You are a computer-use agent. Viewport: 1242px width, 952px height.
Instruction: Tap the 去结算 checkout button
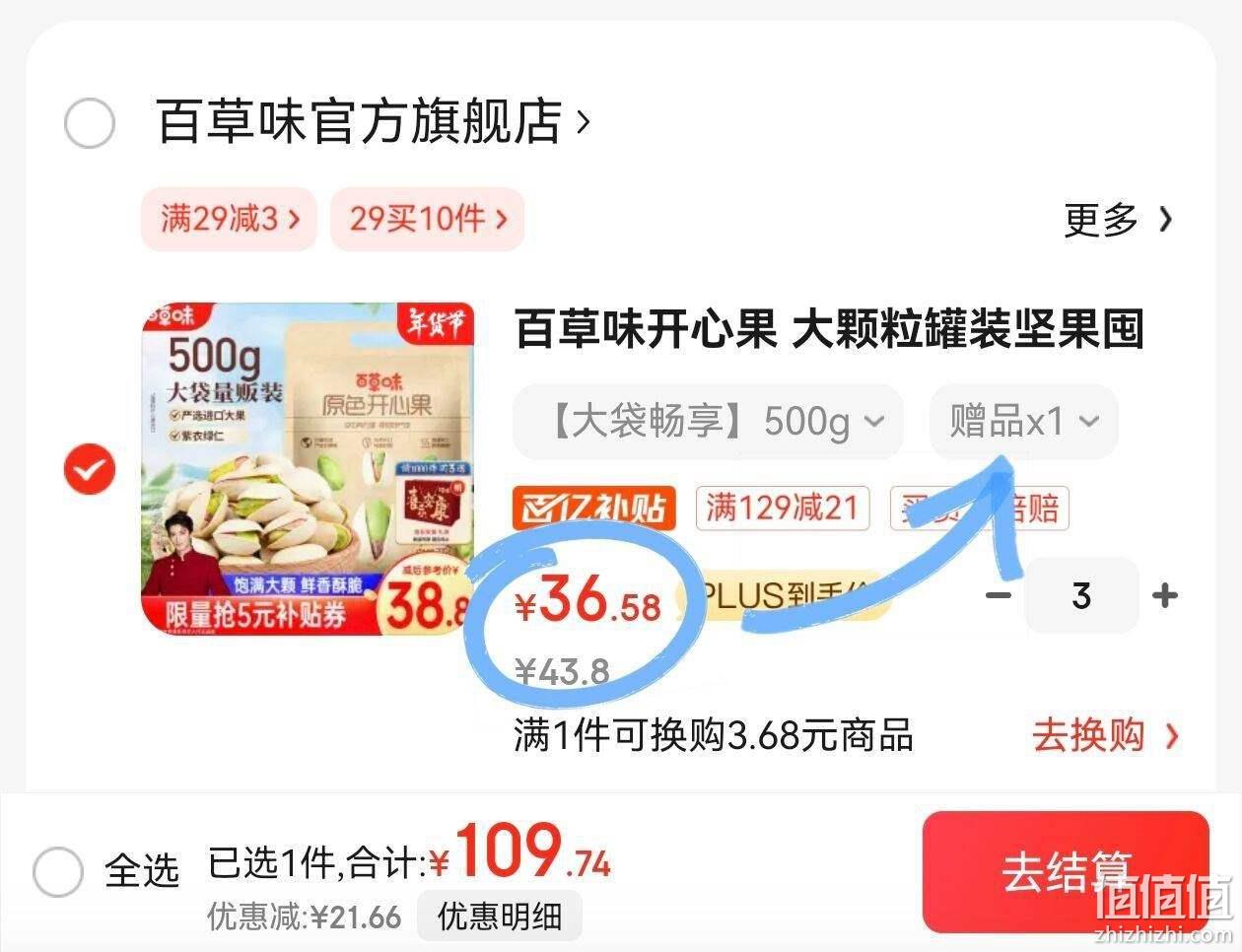(1066, 872)
